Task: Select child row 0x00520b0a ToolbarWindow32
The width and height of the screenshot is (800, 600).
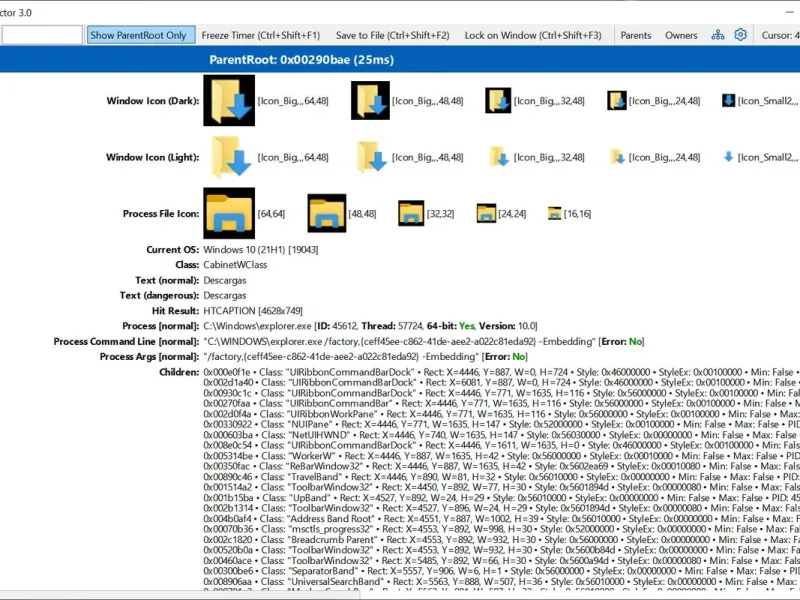Action: [x=502, y=550]
